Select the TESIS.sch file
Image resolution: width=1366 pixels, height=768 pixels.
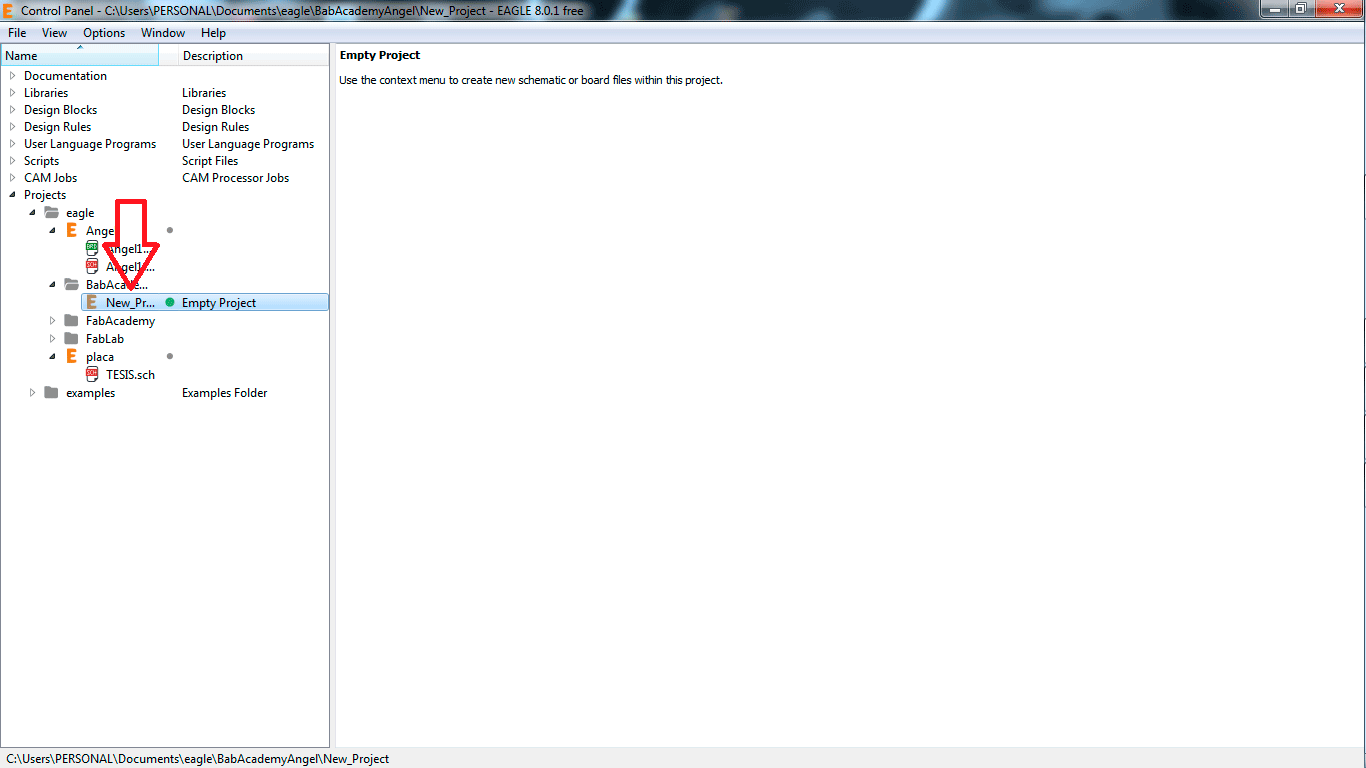(130, 375)
